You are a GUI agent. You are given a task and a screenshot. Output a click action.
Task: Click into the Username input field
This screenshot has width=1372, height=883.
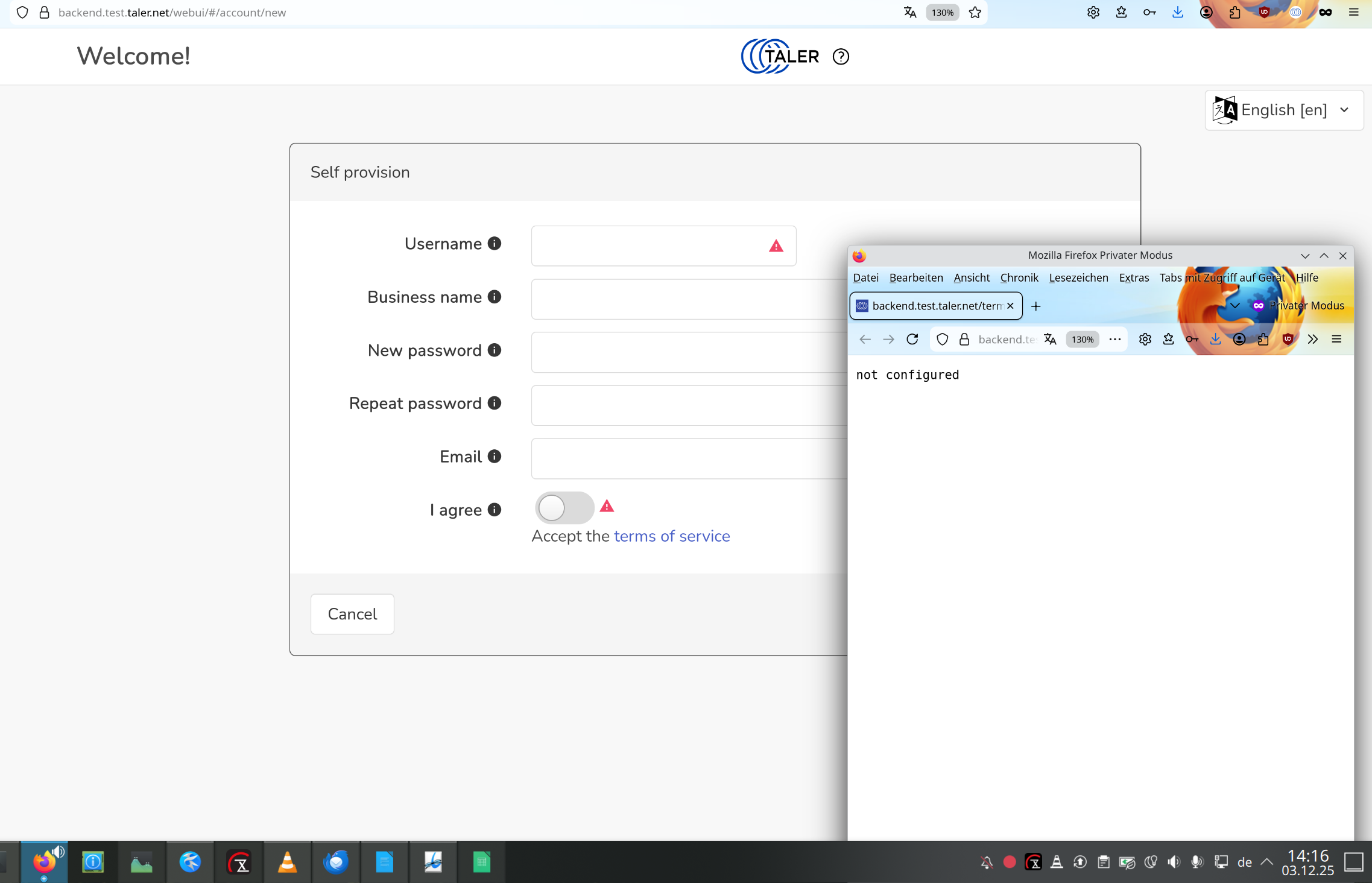[645, 246]
